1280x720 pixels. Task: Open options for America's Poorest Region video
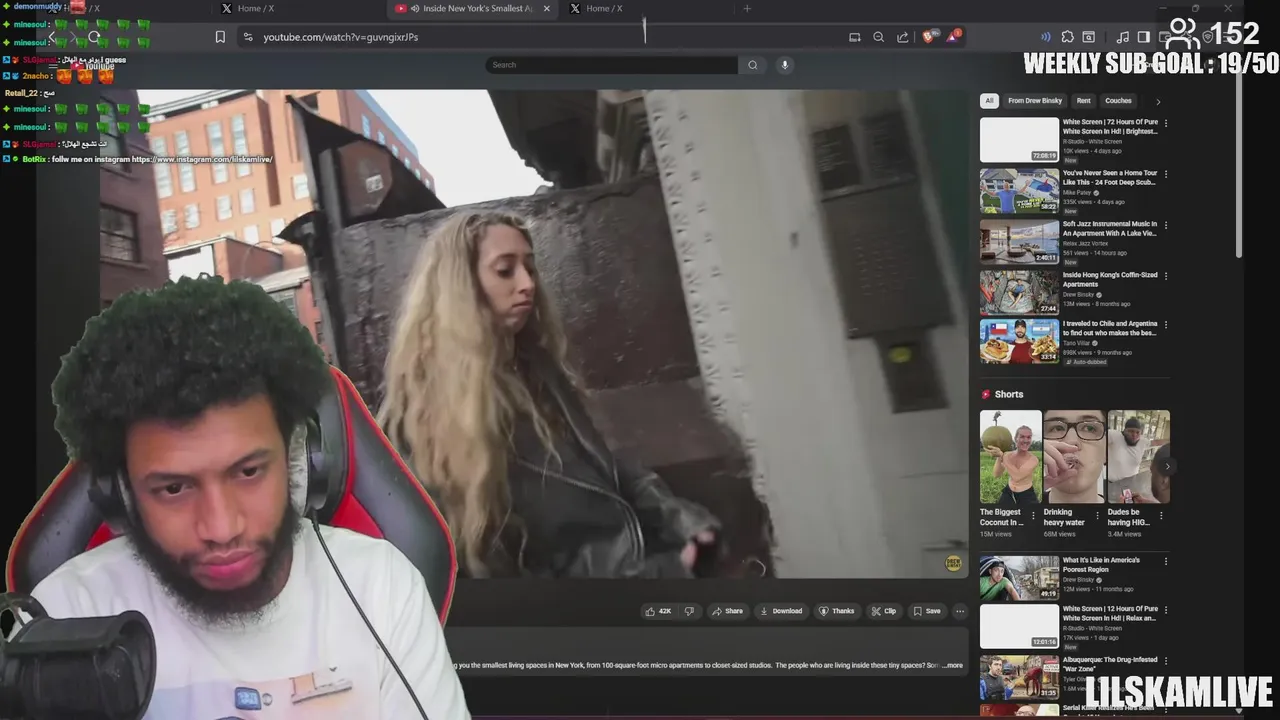coord(1166,561)
